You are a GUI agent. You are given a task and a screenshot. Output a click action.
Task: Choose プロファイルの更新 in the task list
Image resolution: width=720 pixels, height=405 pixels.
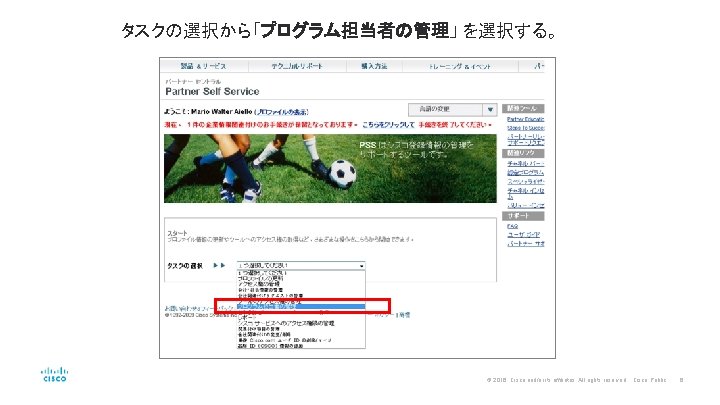(260, 278)
